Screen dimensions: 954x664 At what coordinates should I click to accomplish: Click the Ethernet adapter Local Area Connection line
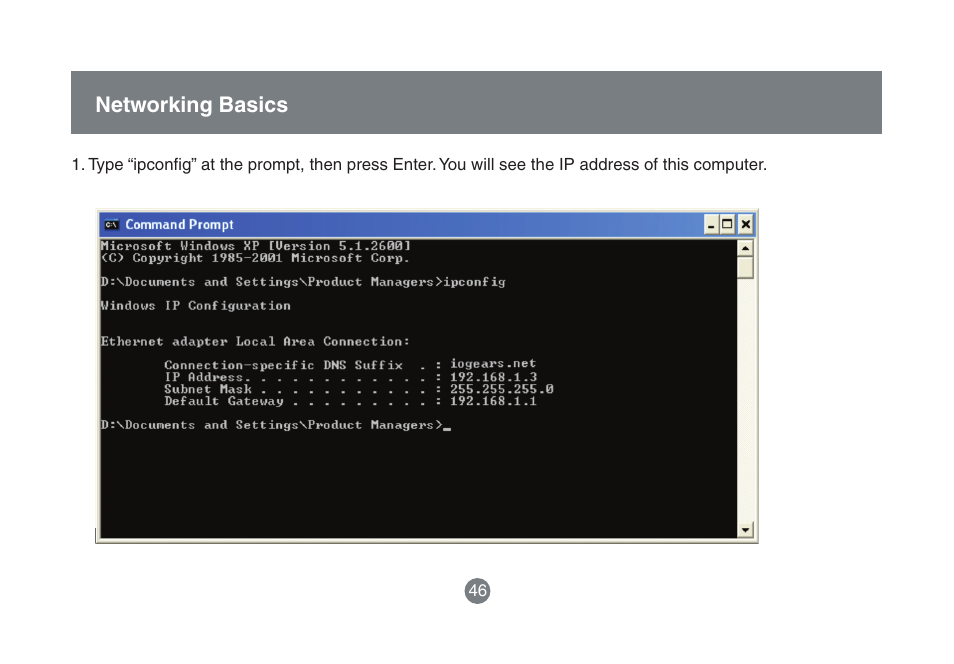click(256, 341)
